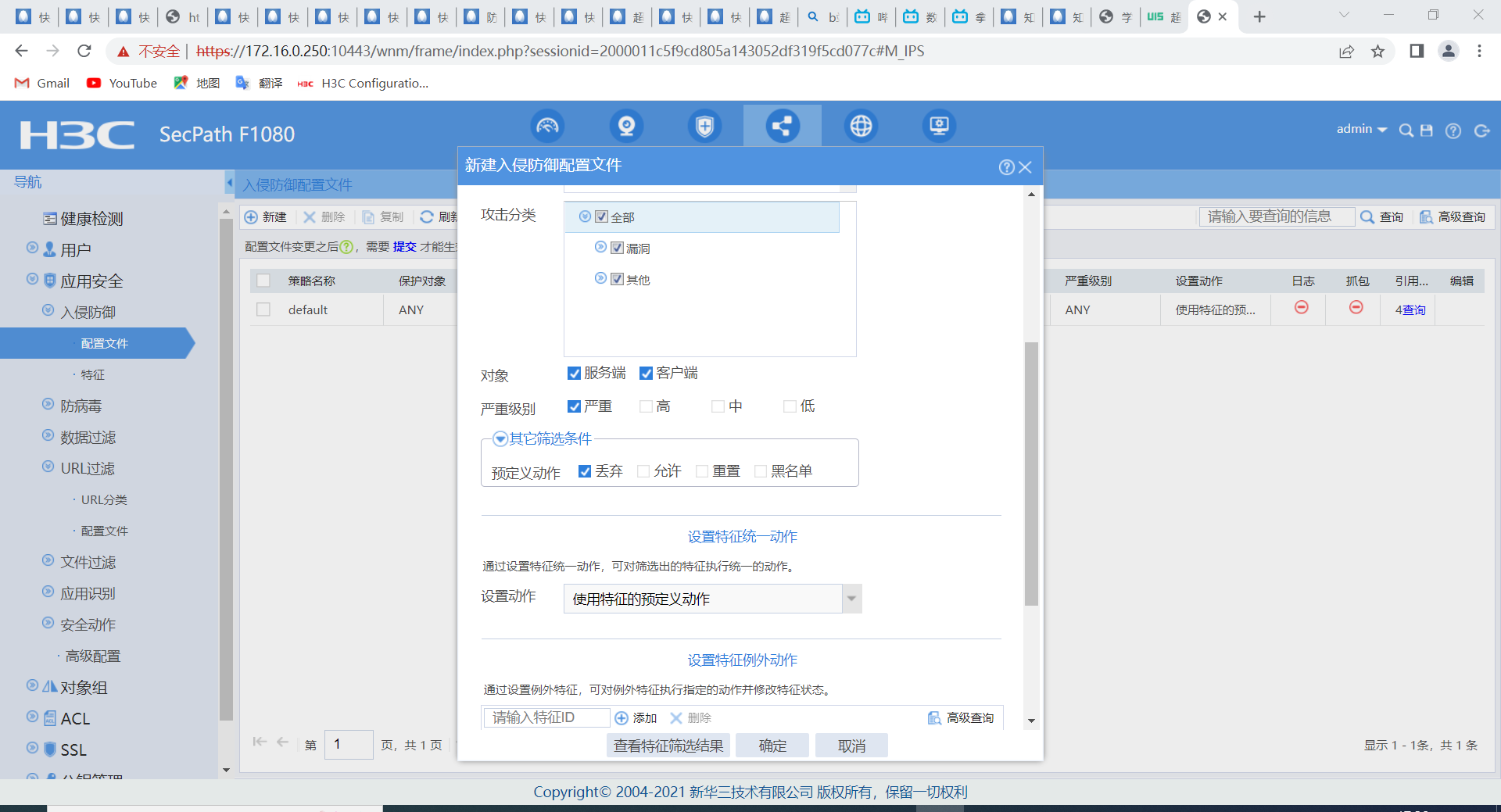Bookmark this page with the star icon
The image size is (1501, 812).
[x=1377, y=52]
